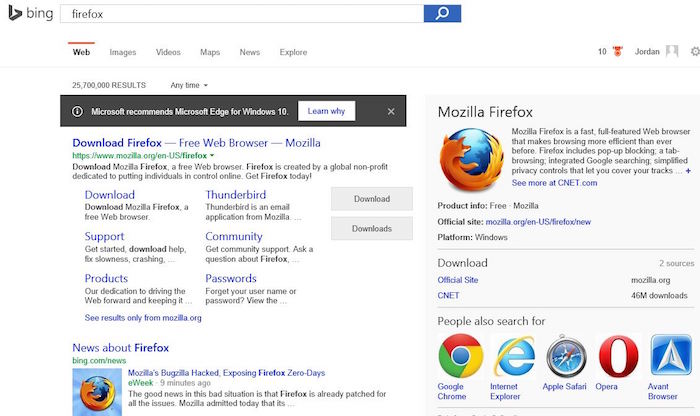Open the Opera browser icon
This screenshot has width=700, height=416.
[x=619, y=356]
